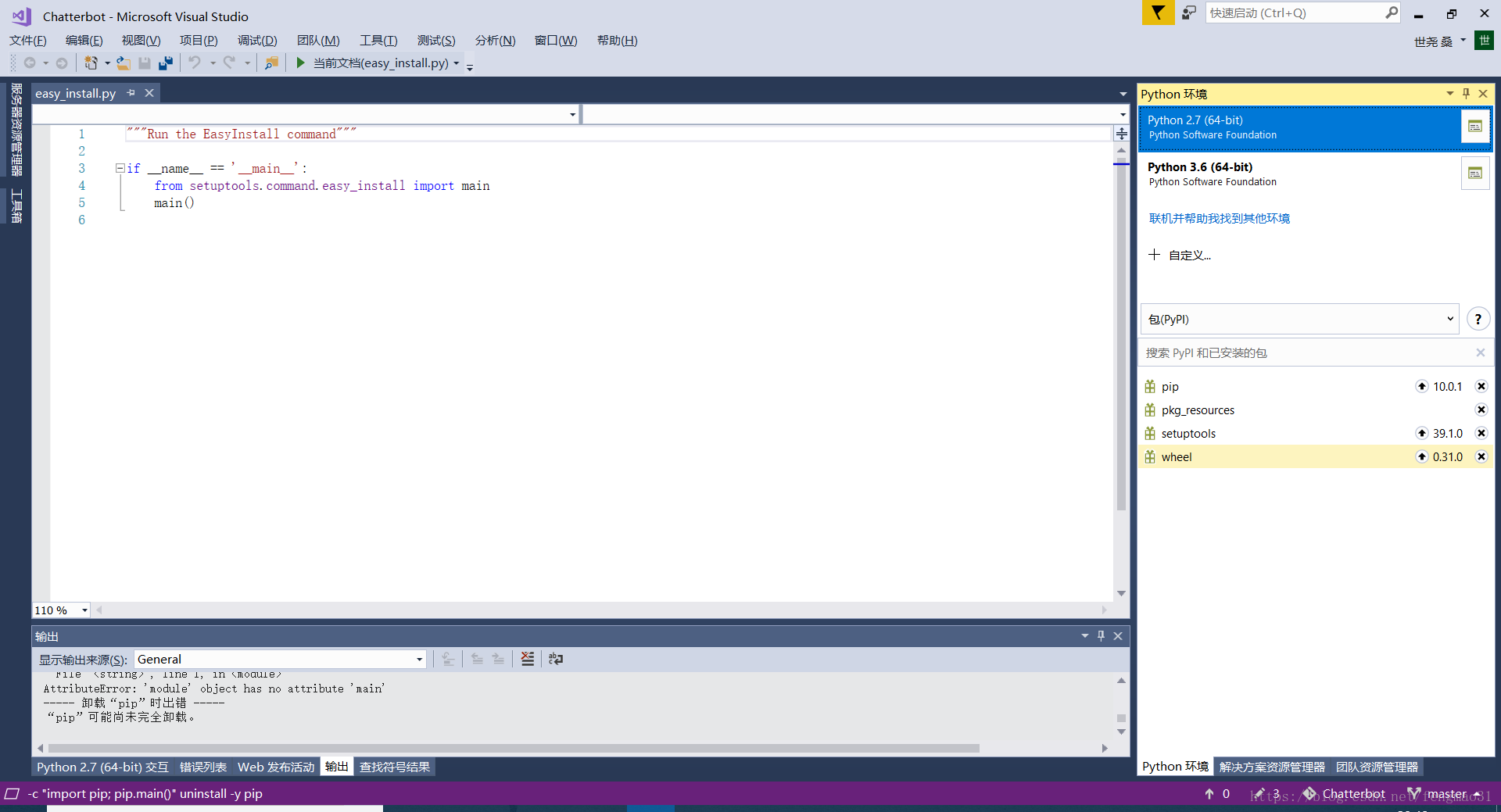Collapse the if __name__ code block
This screenshot has width=1501, height=812.
[120, 168]
